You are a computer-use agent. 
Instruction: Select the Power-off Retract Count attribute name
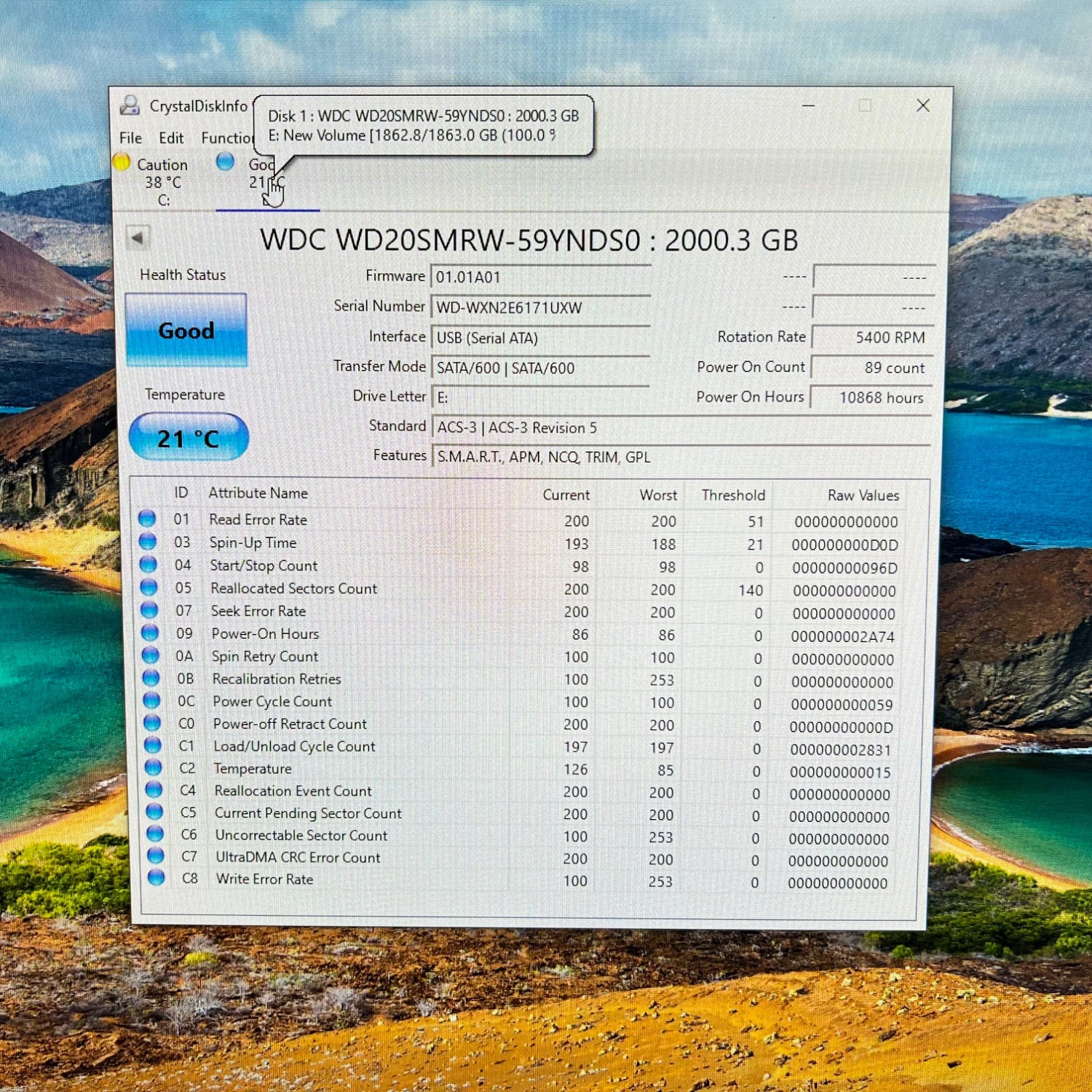[290, 724]
